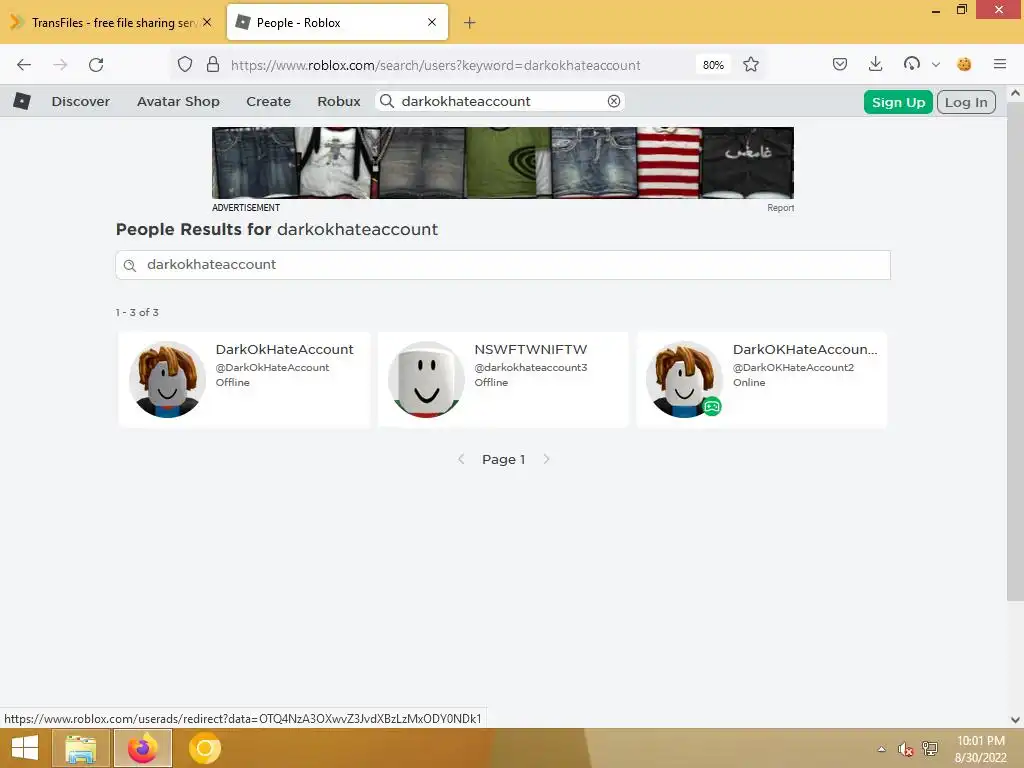The image size is (1024, 768).
Task: Click the @DarkOKHateAccount2 username text
Action: [x=793, y=368]
